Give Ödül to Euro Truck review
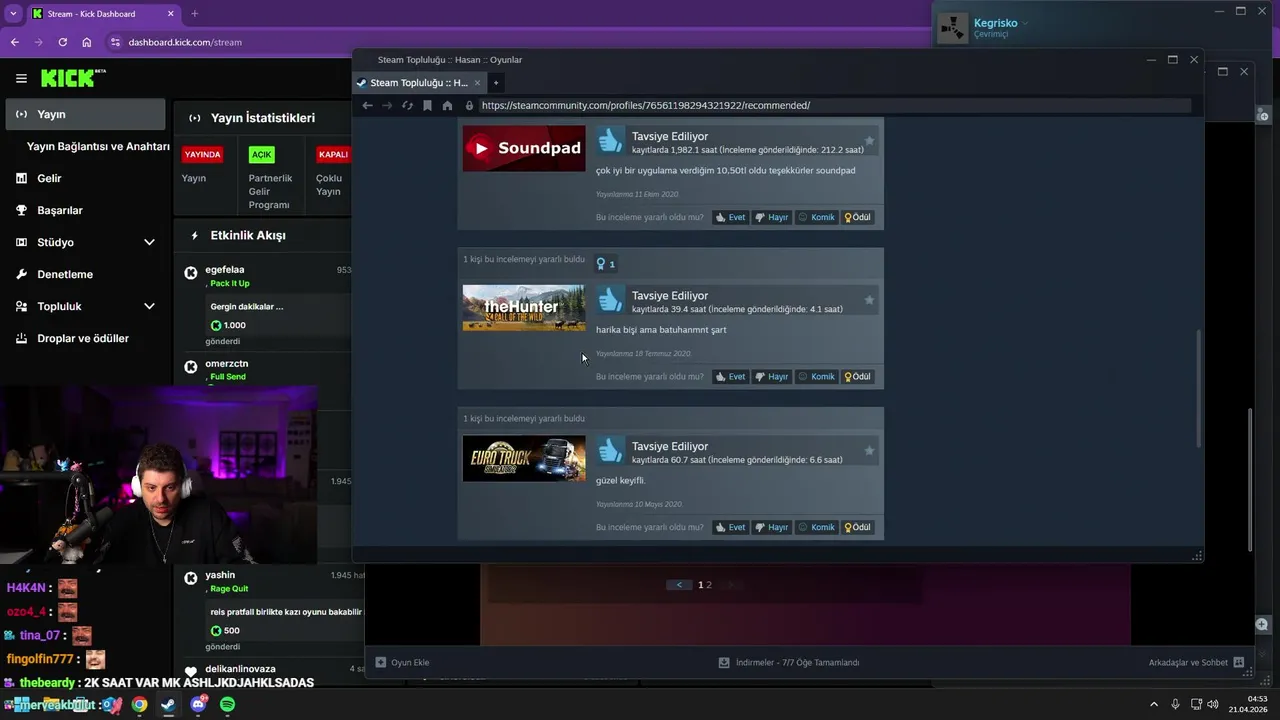Viewport: 1280px width, 720px height. [x=857, y=527]
